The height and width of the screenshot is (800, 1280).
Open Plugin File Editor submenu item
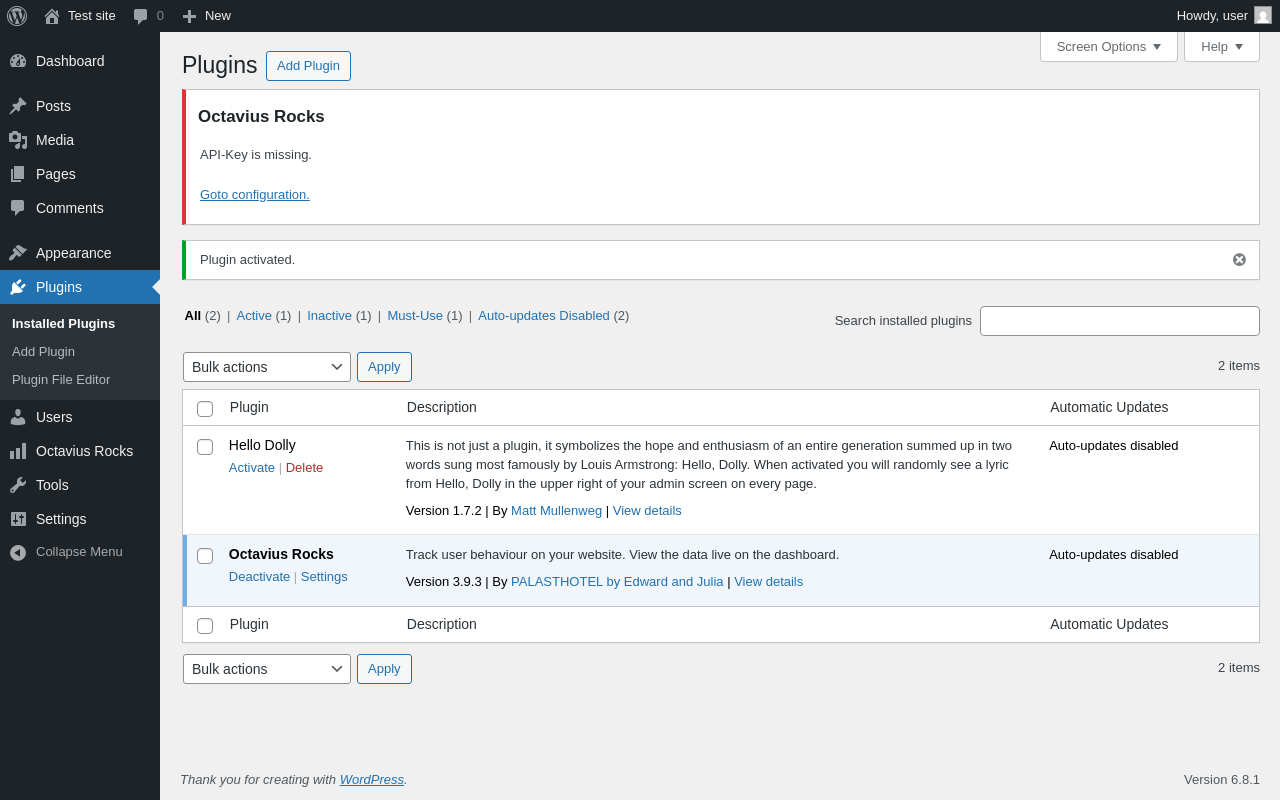pyautogui.click(x=61, y=380)
